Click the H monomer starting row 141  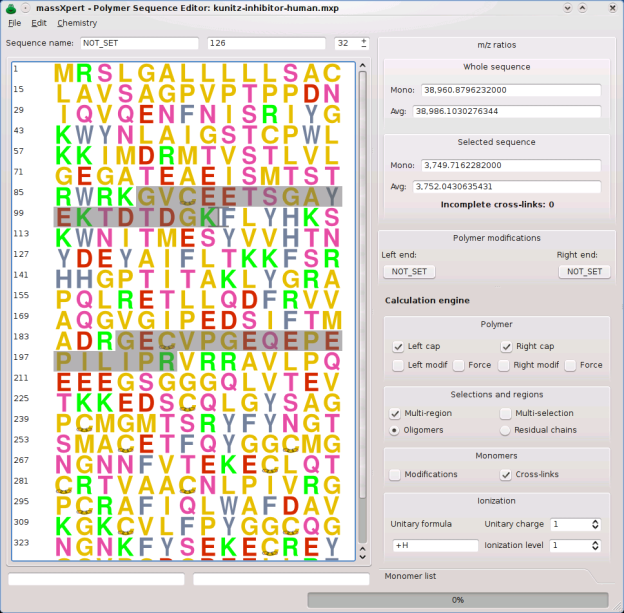65,279
